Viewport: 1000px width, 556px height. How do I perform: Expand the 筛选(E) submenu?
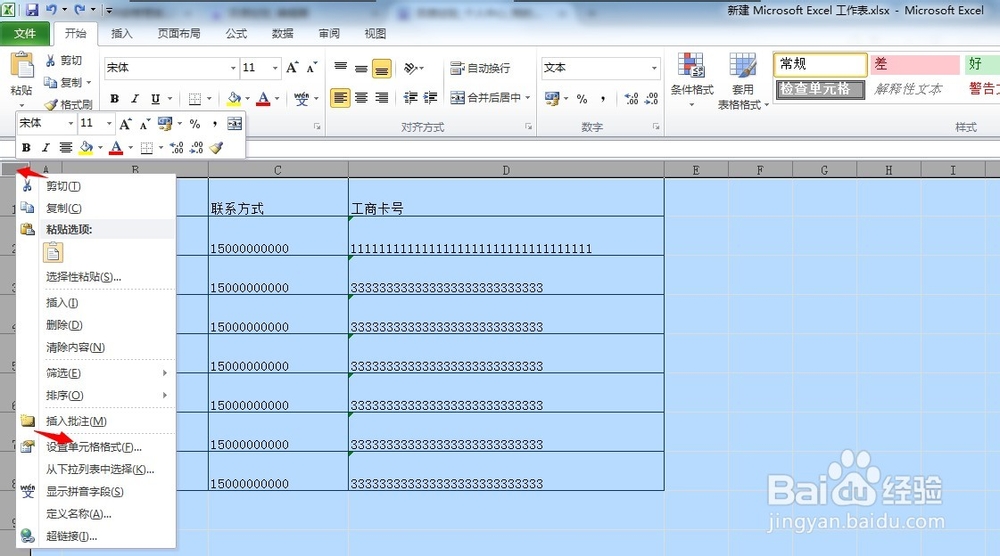(x=96, y=373)
